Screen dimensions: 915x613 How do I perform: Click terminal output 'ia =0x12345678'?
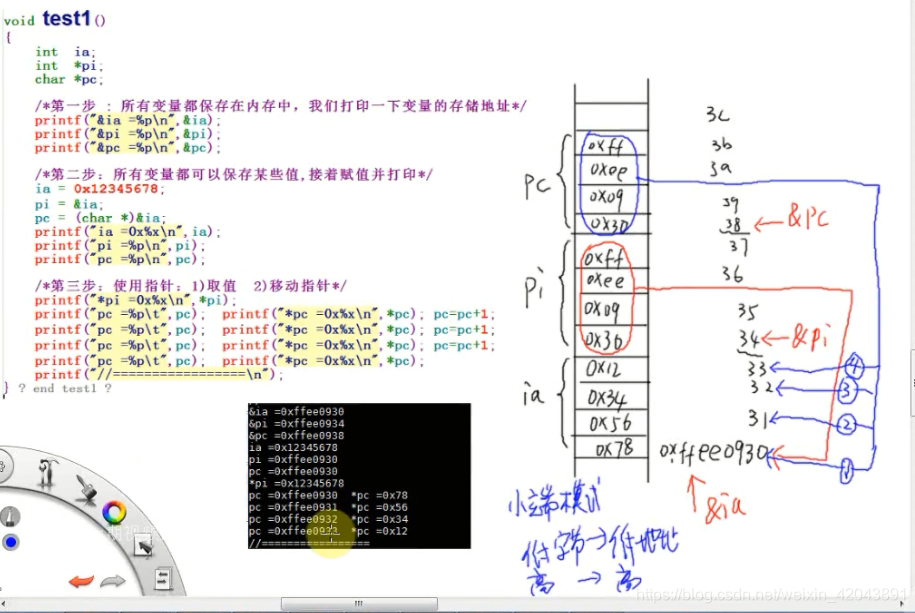click(x=293, y=447)
